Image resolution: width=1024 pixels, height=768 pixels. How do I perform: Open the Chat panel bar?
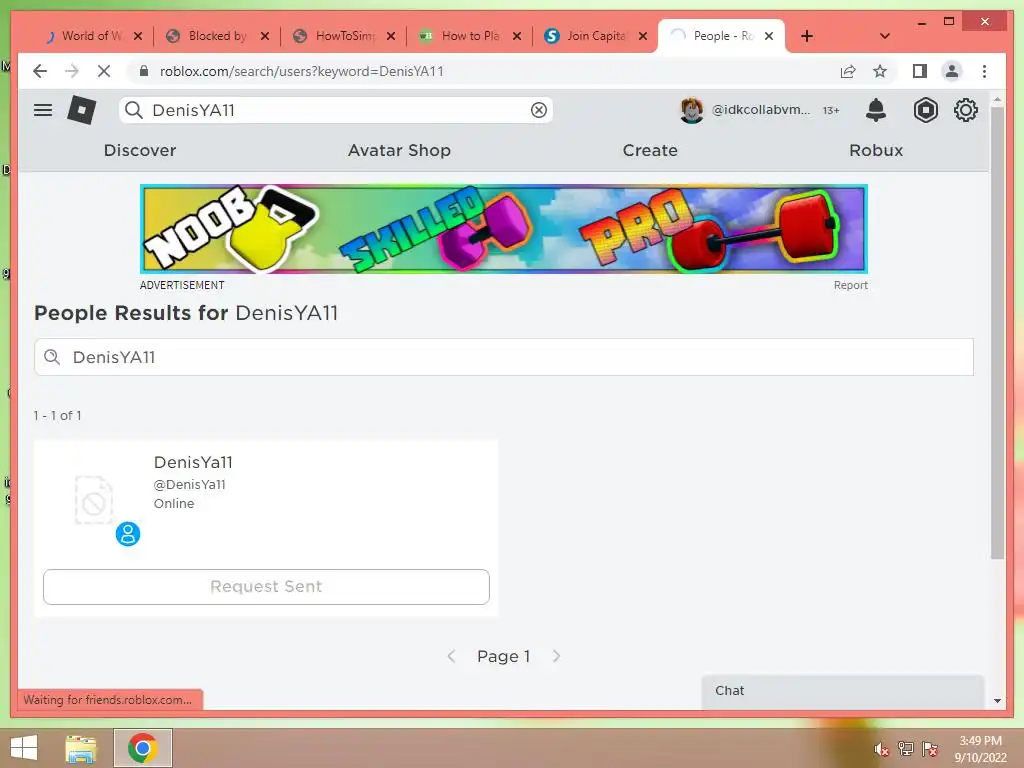click(842, 691)
